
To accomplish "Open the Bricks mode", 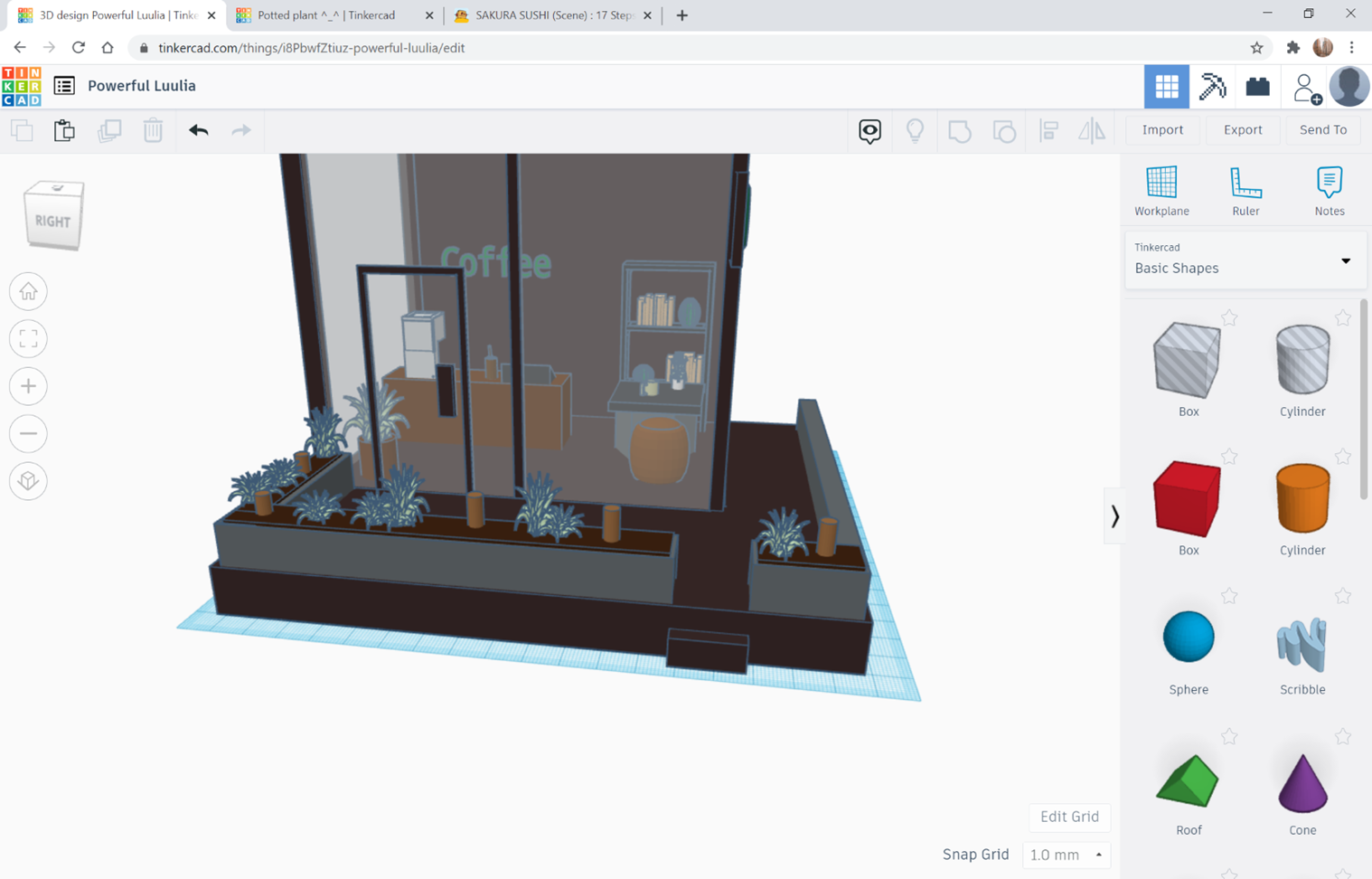I will (x=1257, y=87).
